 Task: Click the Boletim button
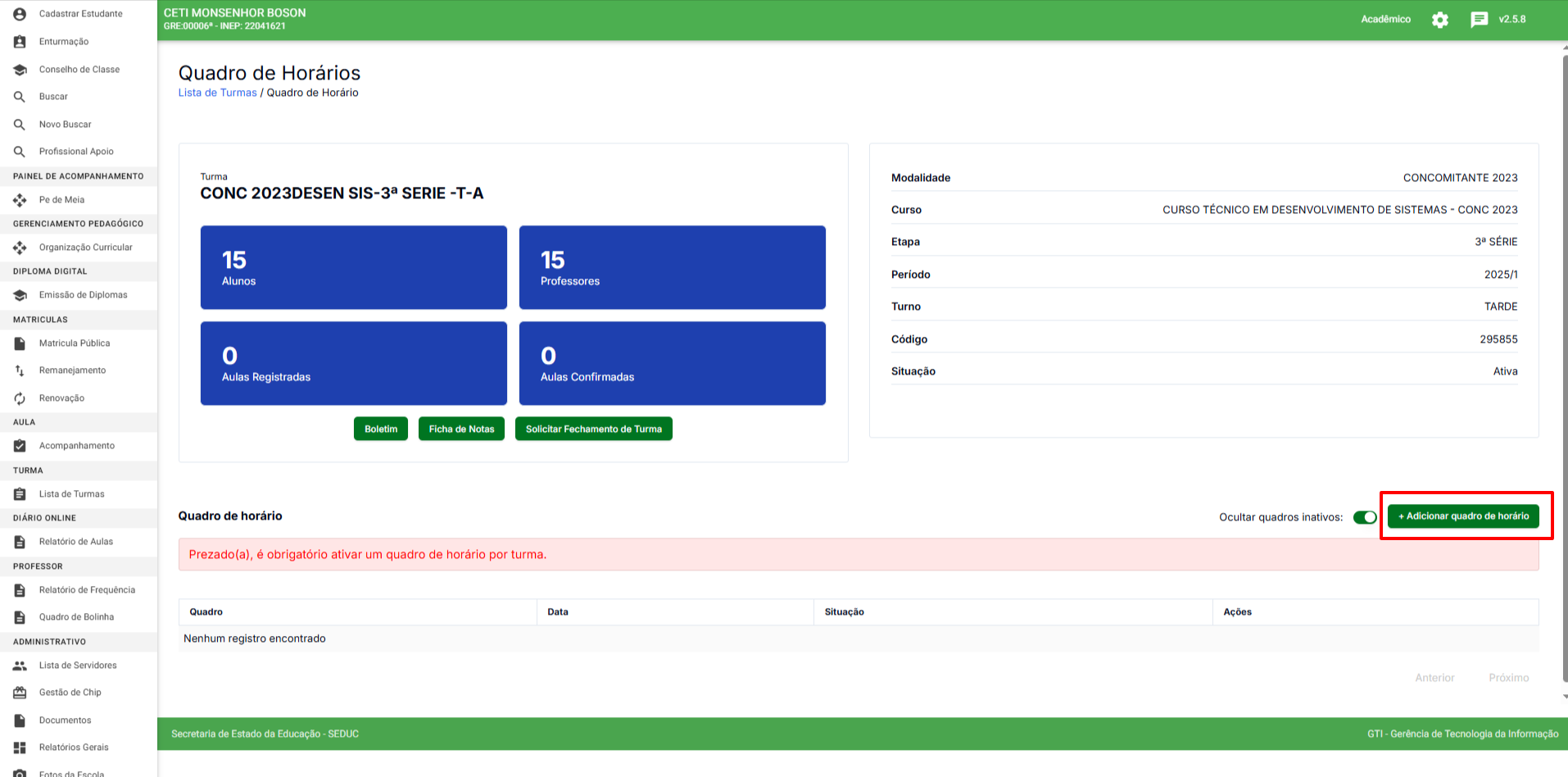[x=381, y=429]
